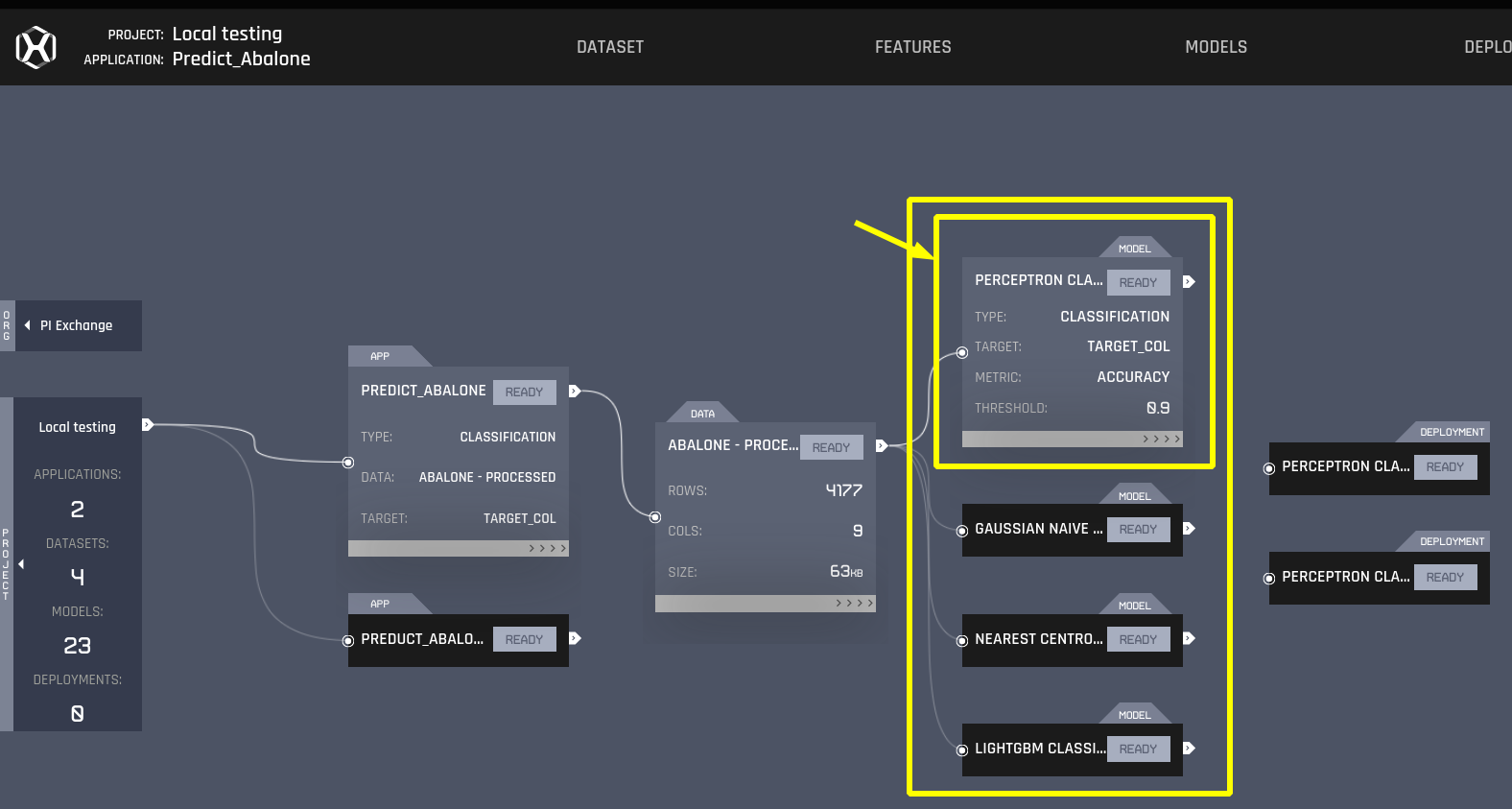Select the Local testing project node title
The height and width of the screenshot is (809, 1512).
[x=77, y=427]
